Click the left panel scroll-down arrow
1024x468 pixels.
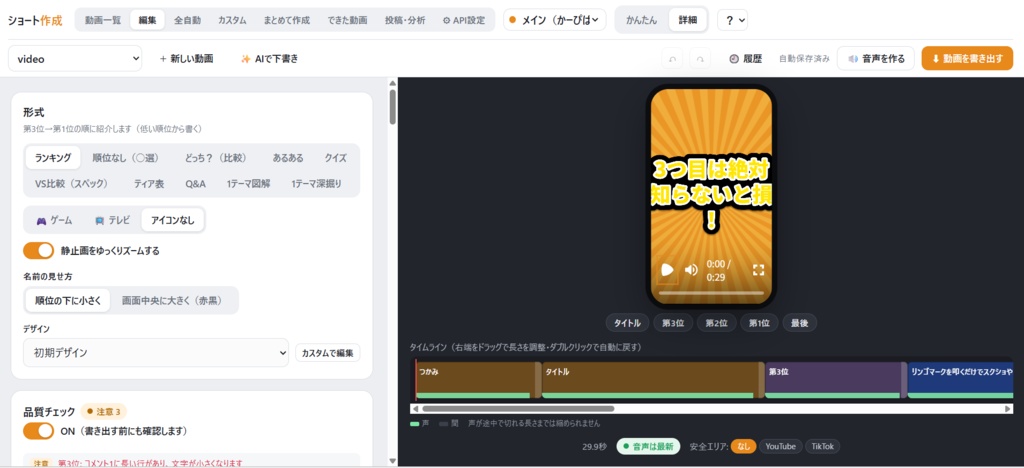(392, 460)
